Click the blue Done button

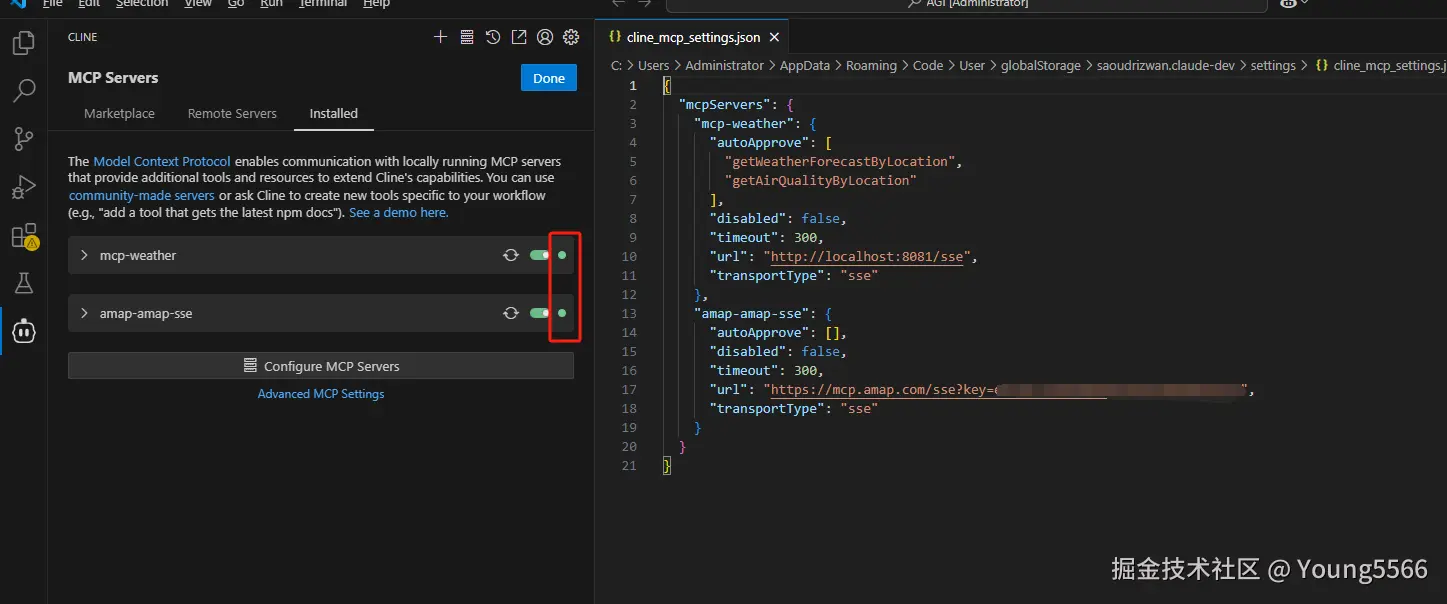point(548,78)
